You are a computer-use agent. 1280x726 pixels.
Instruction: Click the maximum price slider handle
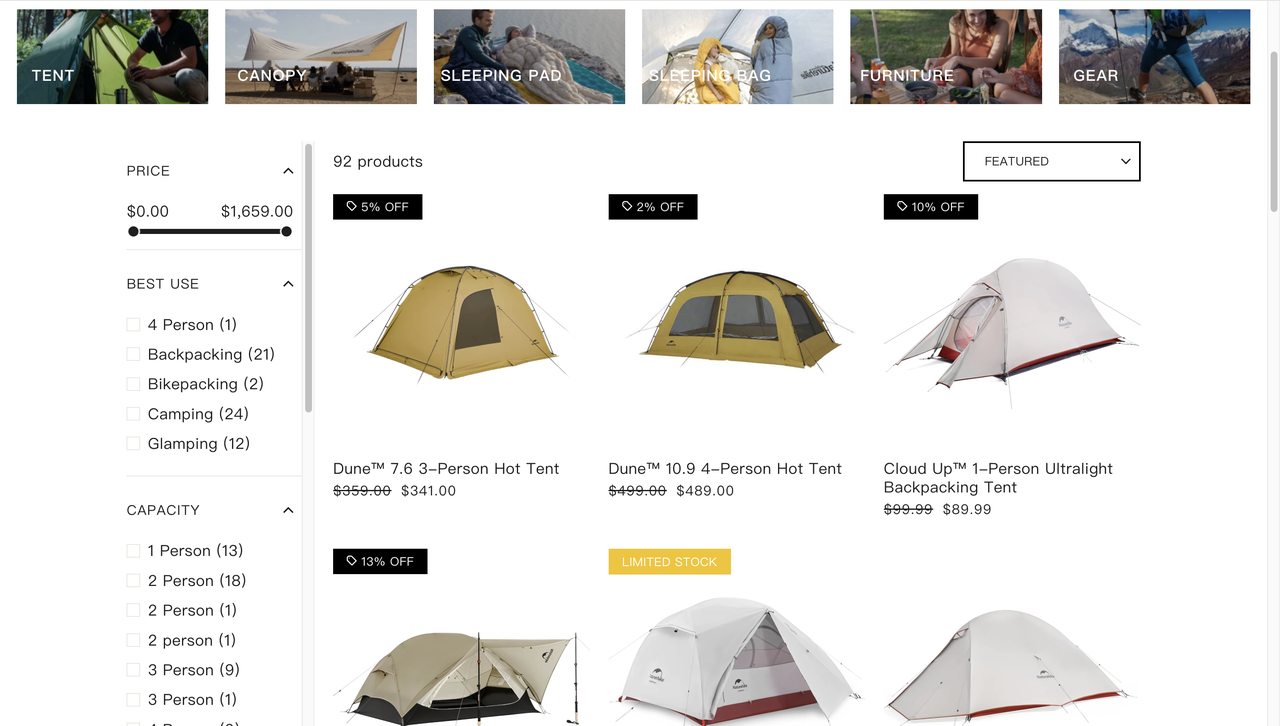point(286,231)
